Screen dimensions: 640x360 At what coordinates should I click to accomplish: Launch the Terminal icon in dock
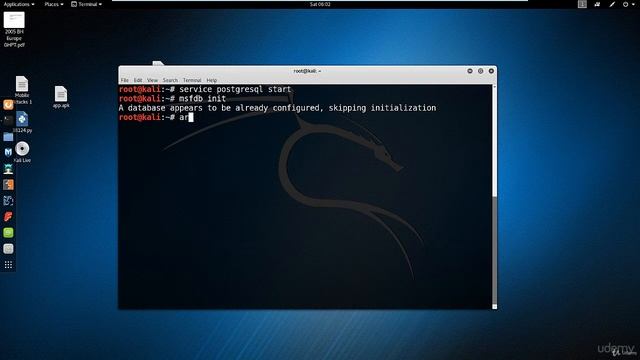point(8,120)
